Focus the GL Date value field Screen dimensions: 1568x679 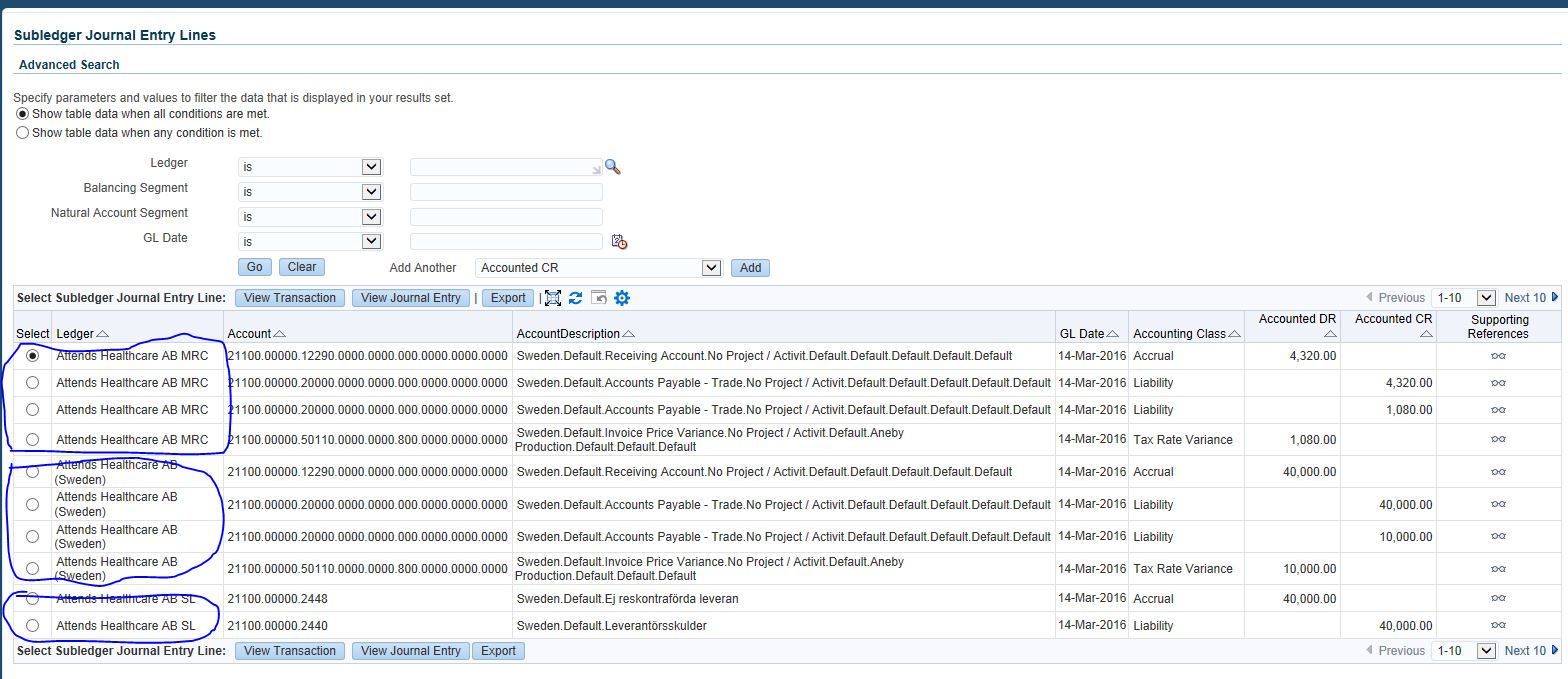pos(506,241)
